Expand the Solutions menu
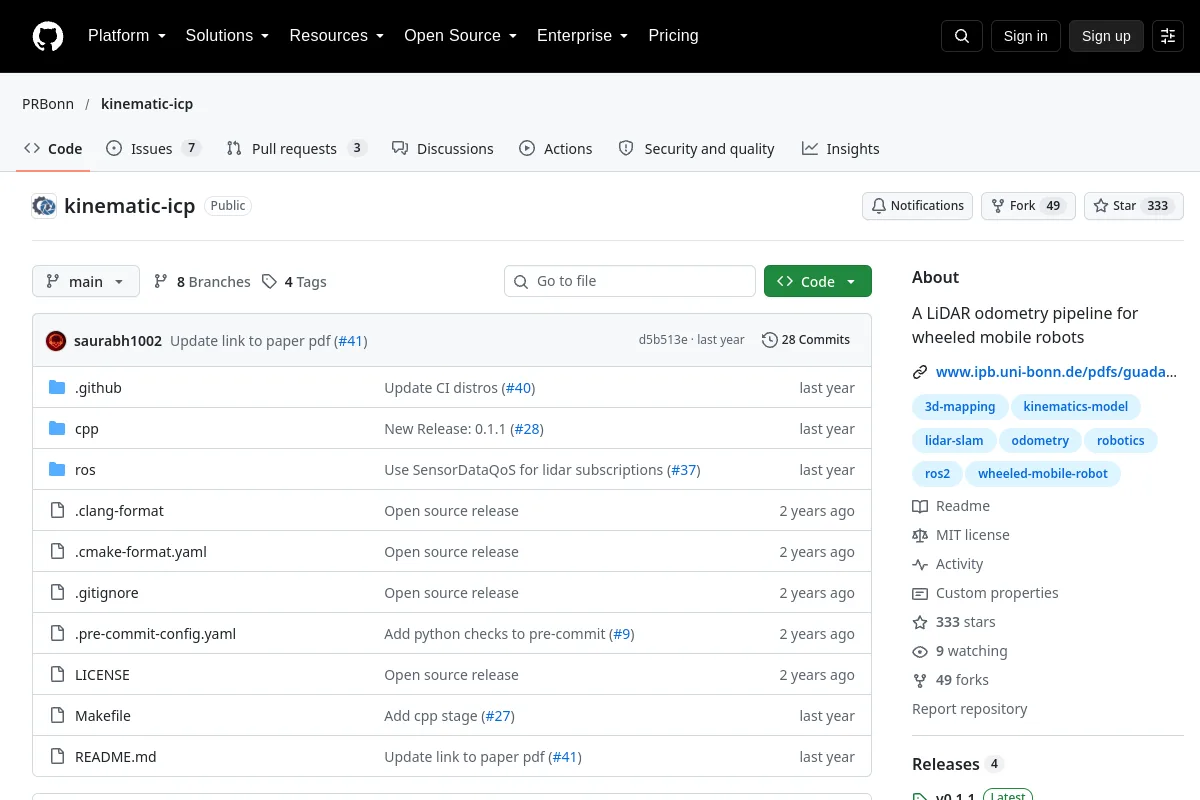 point(227,36)
